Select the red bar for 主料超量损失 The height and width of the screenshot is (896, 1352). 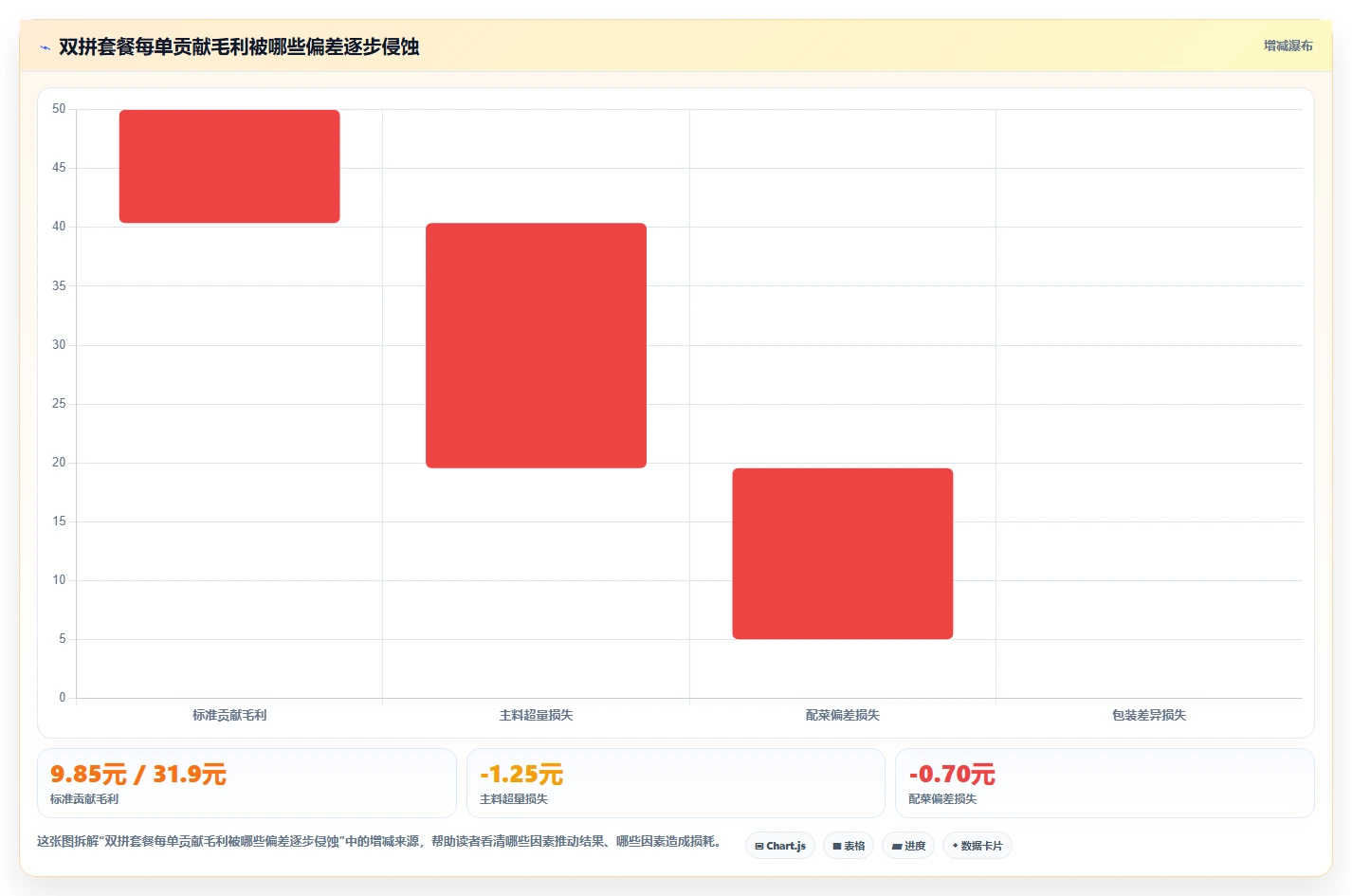[536, 345]
